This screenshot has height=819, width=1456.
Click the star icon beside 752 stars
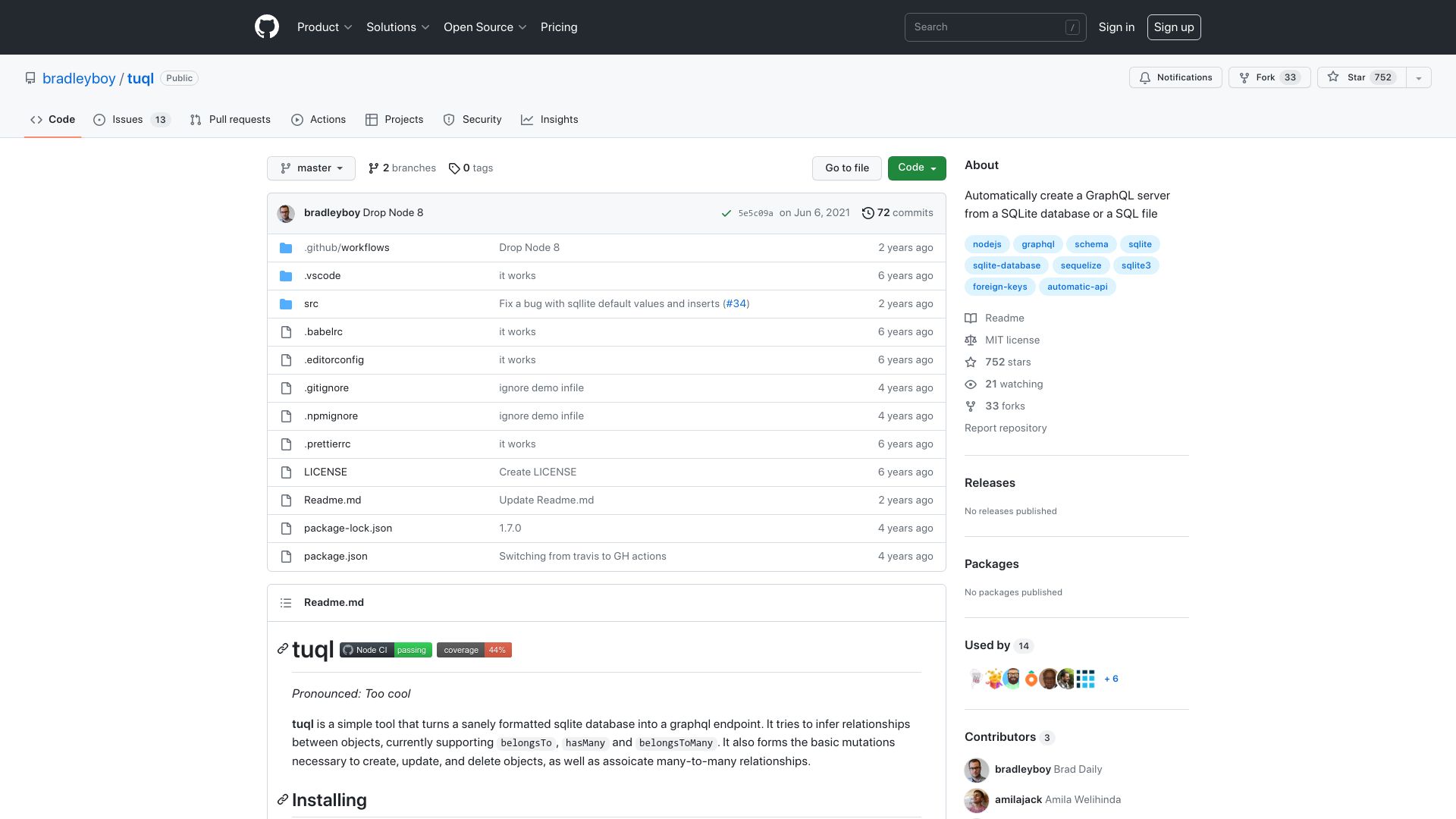click(x=971, y=362)
